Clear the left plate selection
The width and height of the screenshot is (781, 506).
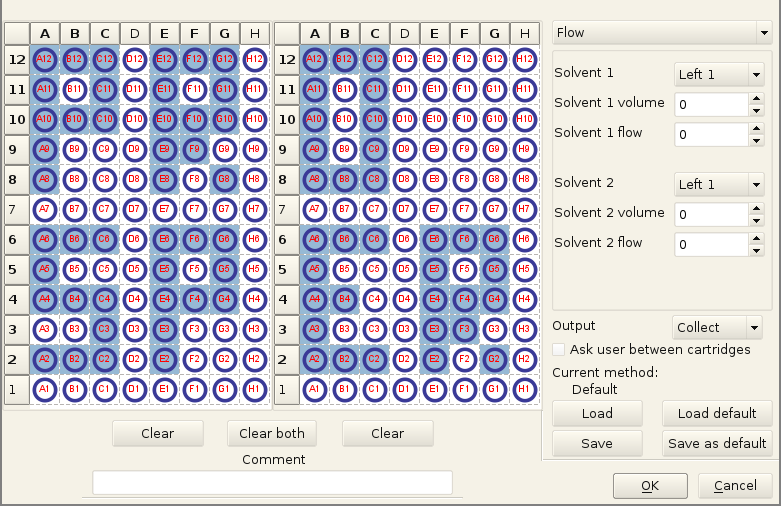[158, 433]
